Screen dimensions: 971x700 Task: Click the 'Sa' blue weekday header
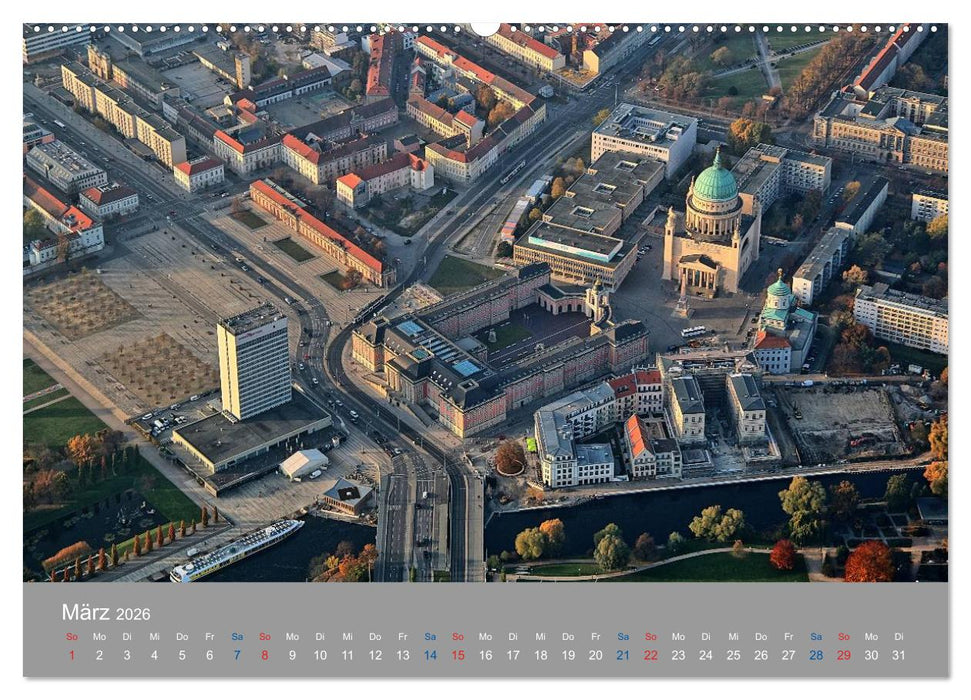(x=239, y=636)
